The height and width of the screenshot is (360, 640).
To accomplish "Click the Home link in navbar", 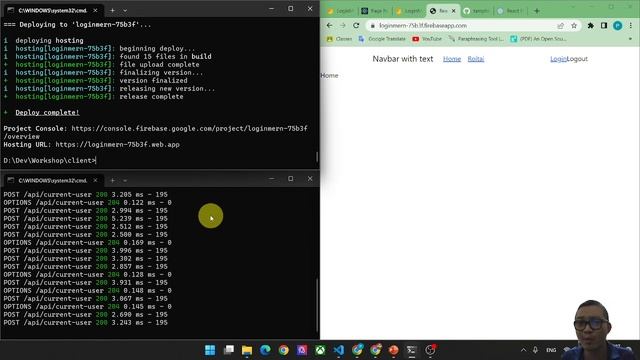I will point(452,59).
